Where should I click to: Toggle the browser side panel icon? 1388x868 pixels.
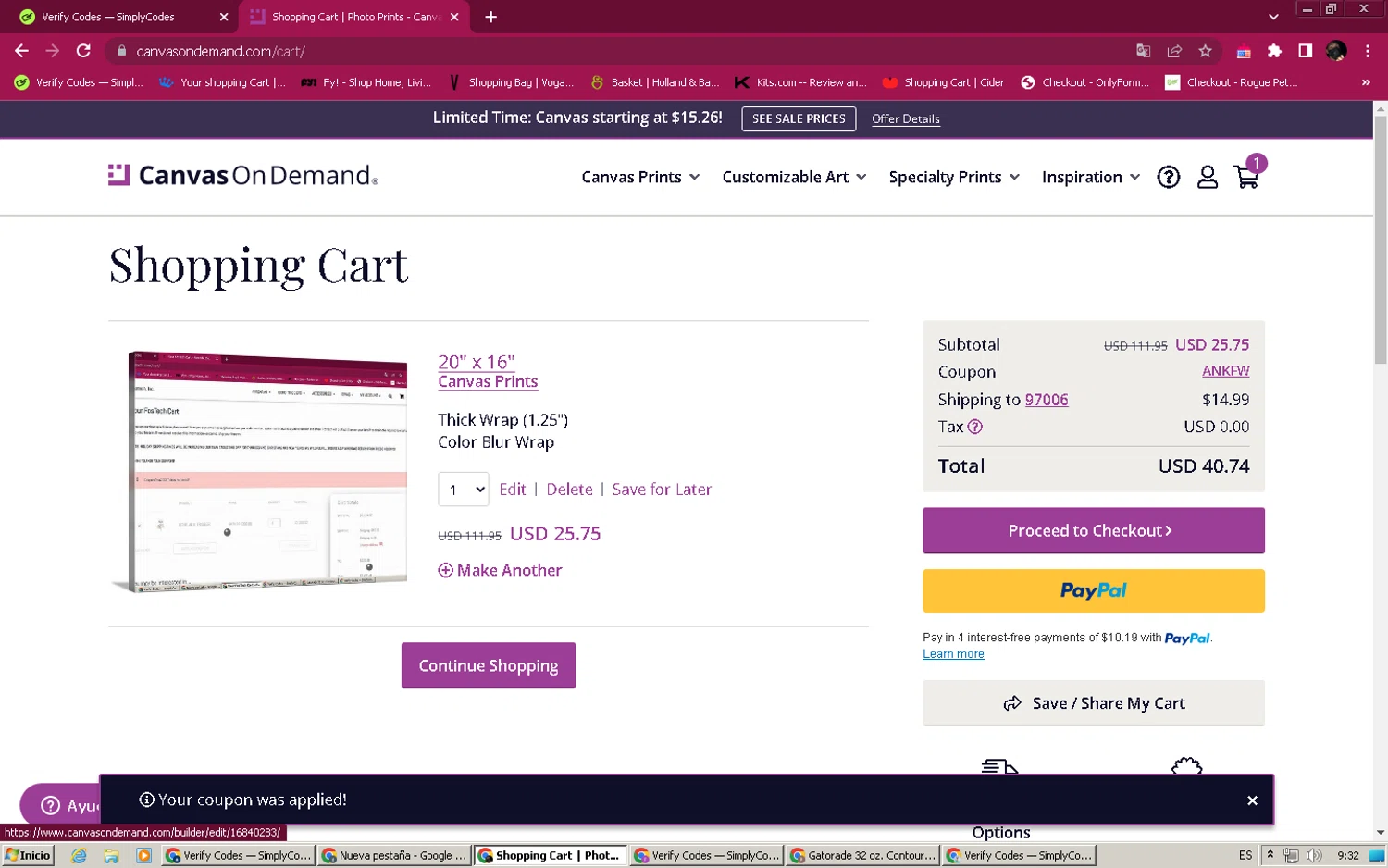tap(1305, 51)
